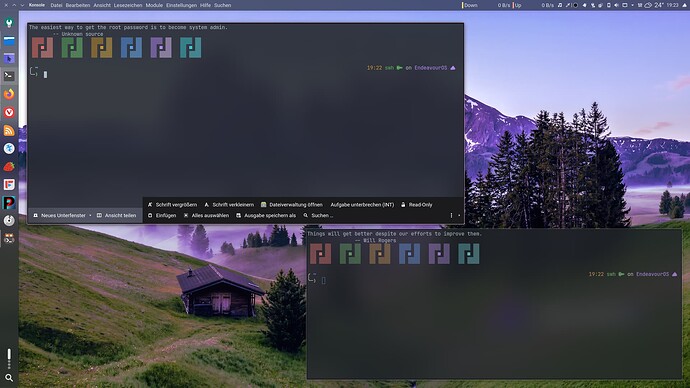This screenshot has width=690, height=388.
Task: Open the red F app icon in dock
Action: tap(9, 184)
